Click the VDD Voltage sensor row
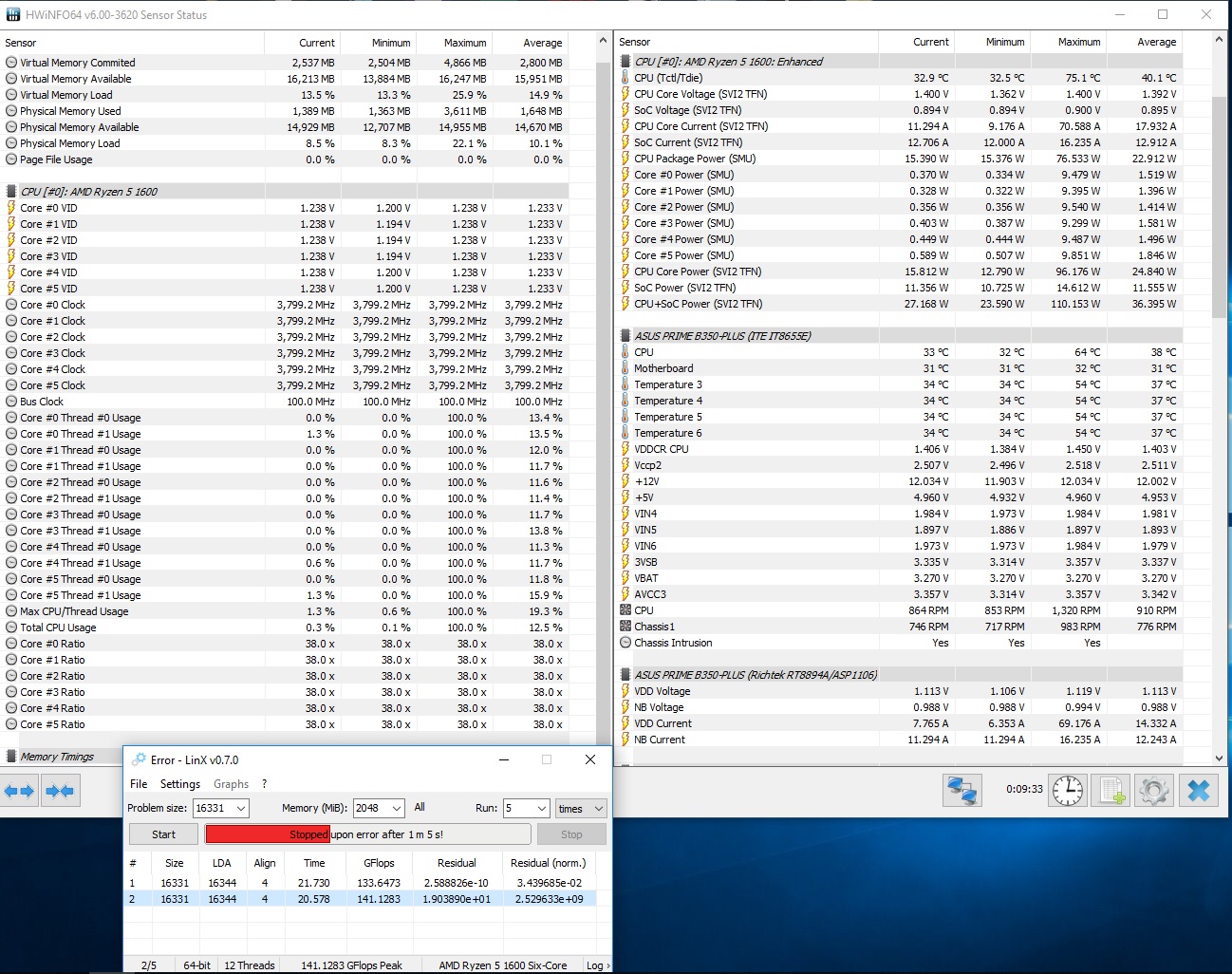The image size is (1232, 974). pyautogui.click(x=900, y=691)
